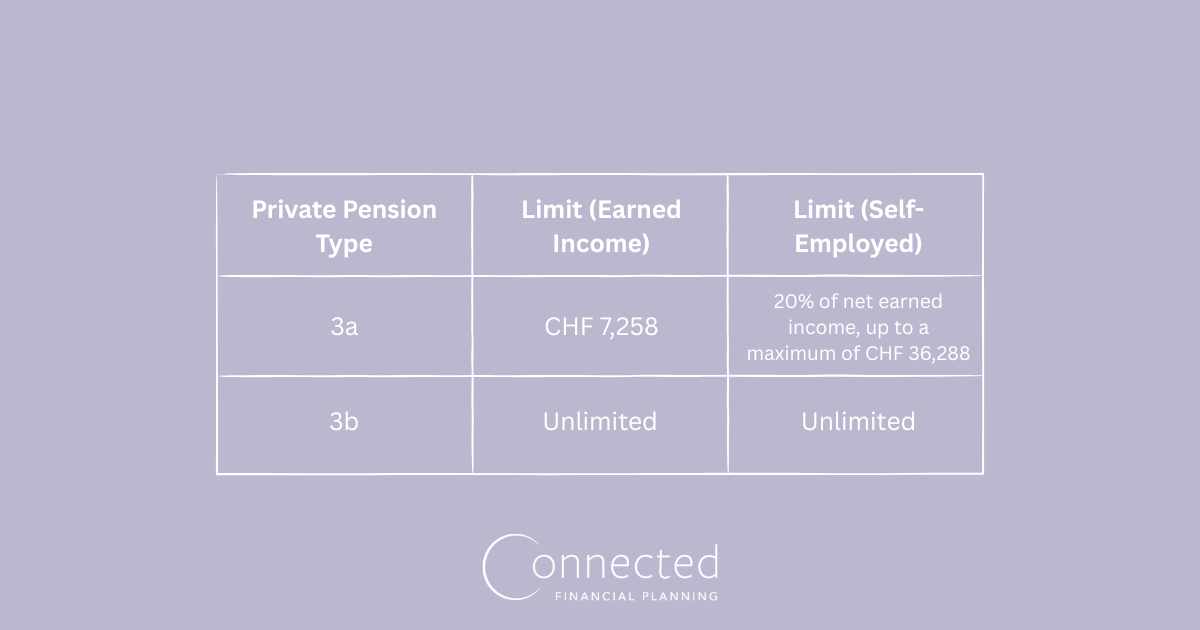Select the 3b pension type cell
This screenshot has width=1200, height=630.
pos(344,422)
